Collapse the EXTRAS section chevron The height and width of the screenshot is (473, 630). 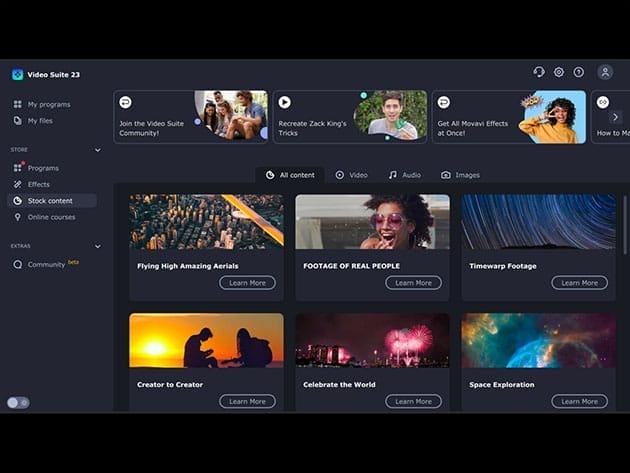97,246
